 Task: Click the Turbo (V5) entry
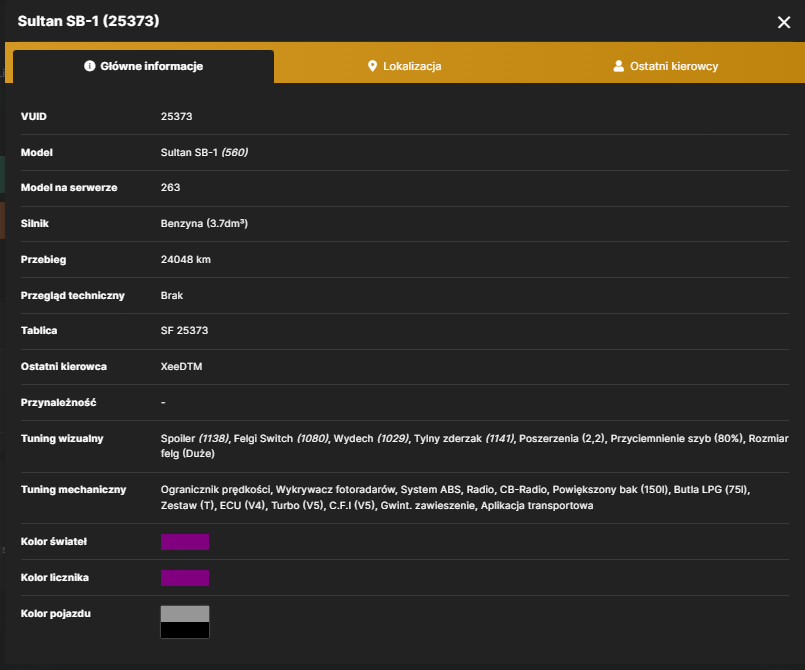(x=298, y=506)
